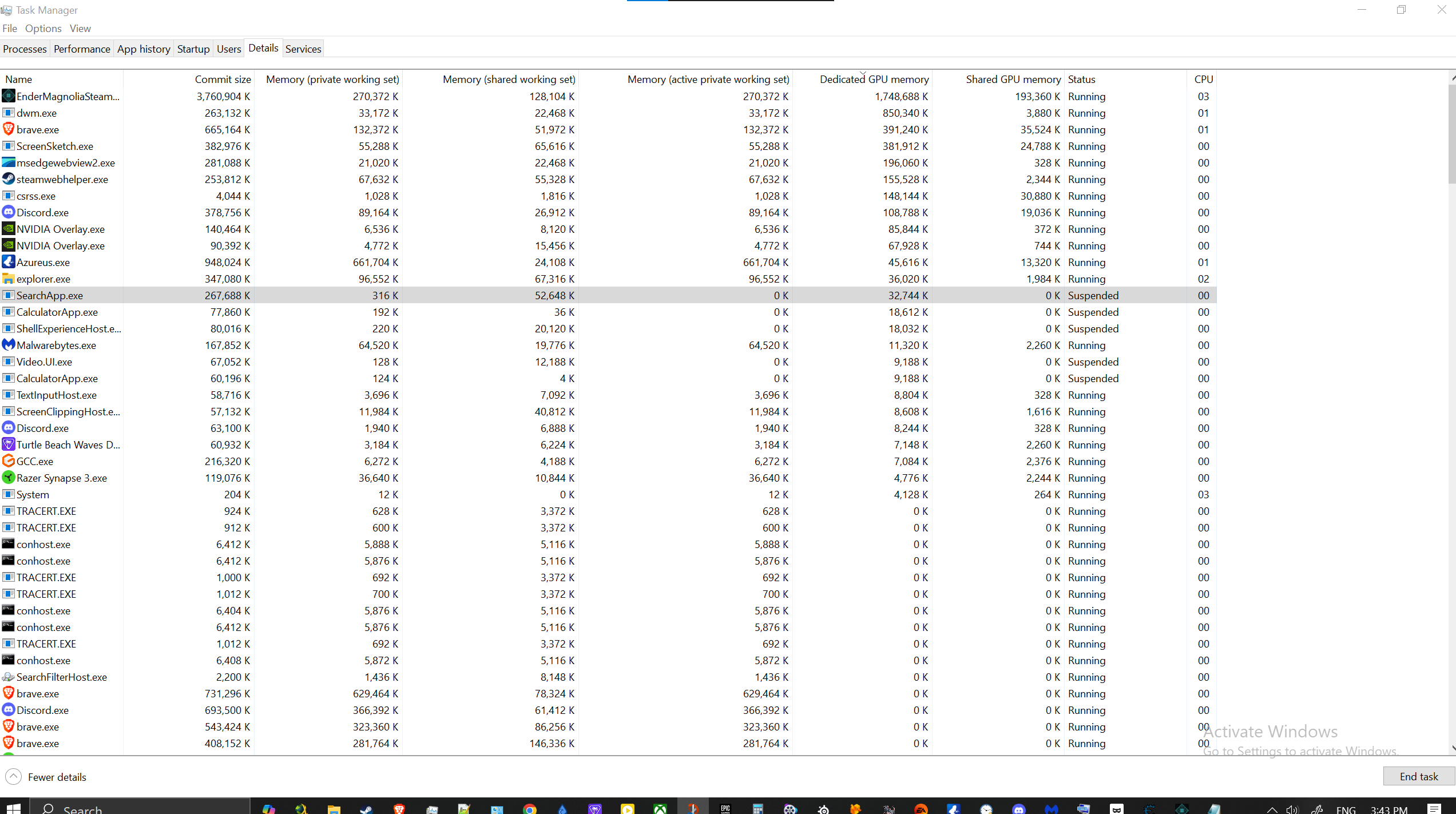Viewport: 1456px width, 814px height.
Task: Click the Malwarebytes.exe process icon
Action: coord(9,345)
